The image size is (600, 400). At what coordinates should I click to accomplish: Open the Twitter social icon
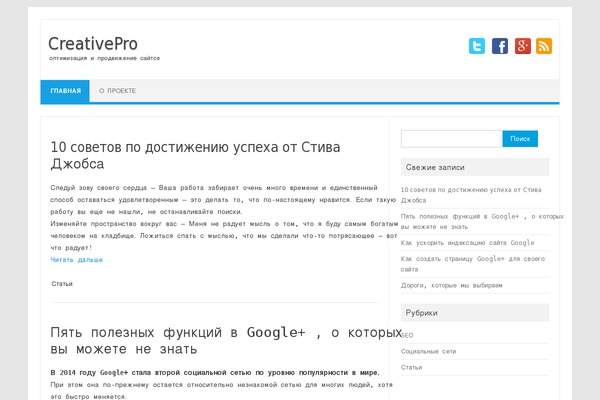[477, 46]
